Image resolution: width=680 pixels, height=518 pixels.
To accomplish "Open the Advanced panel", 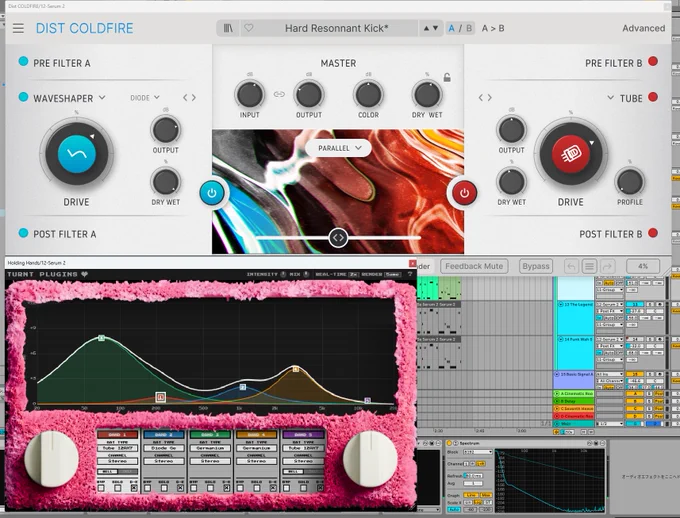I will (644, 28).
